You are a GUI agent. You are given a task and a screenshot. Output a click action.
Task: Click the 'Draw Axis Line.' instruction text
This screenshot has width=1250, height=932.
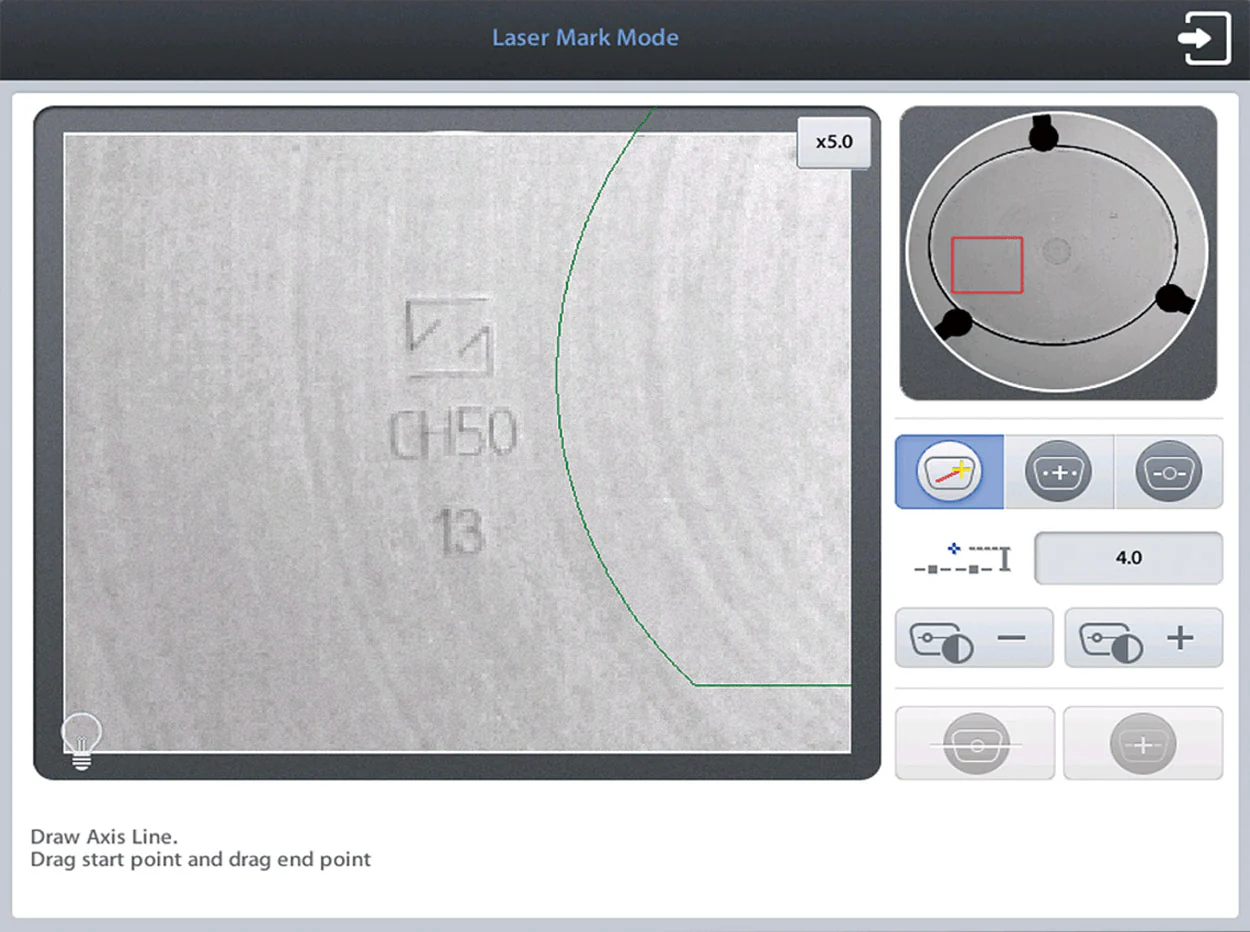click(104, 836)
